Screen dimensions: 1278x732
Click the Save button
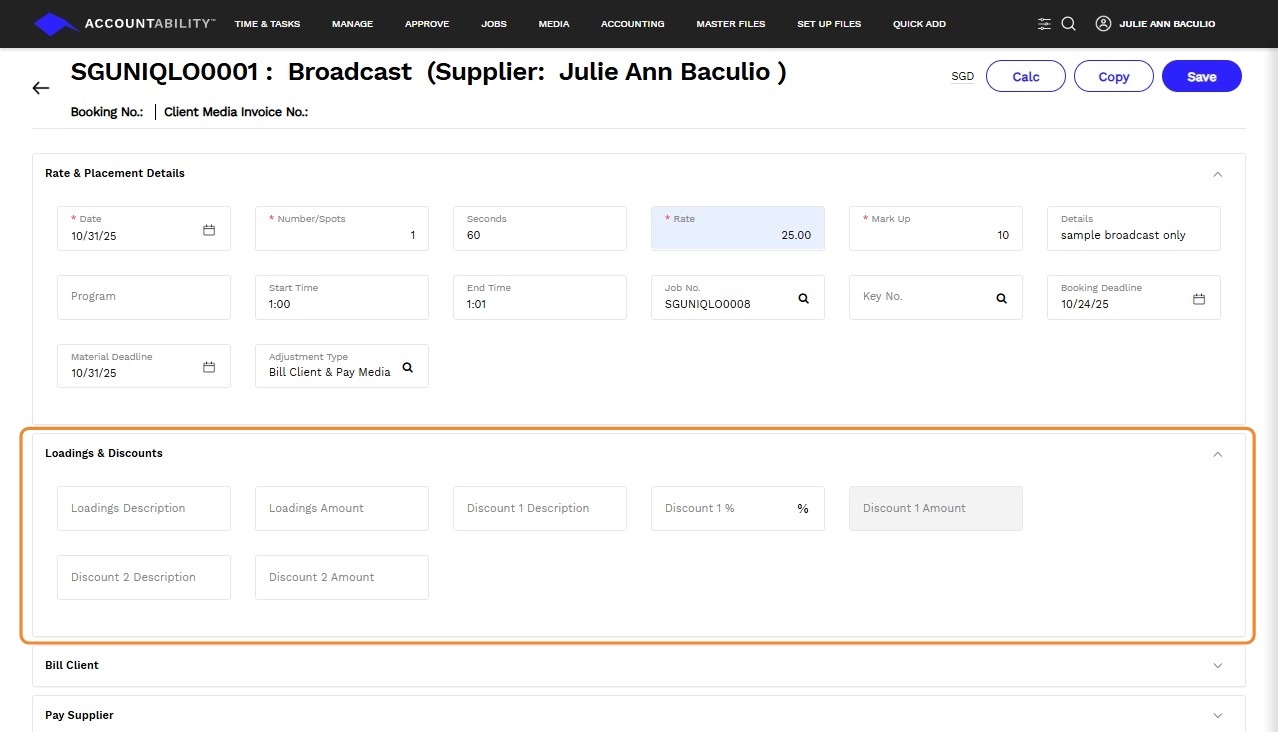click(1201, 77)
